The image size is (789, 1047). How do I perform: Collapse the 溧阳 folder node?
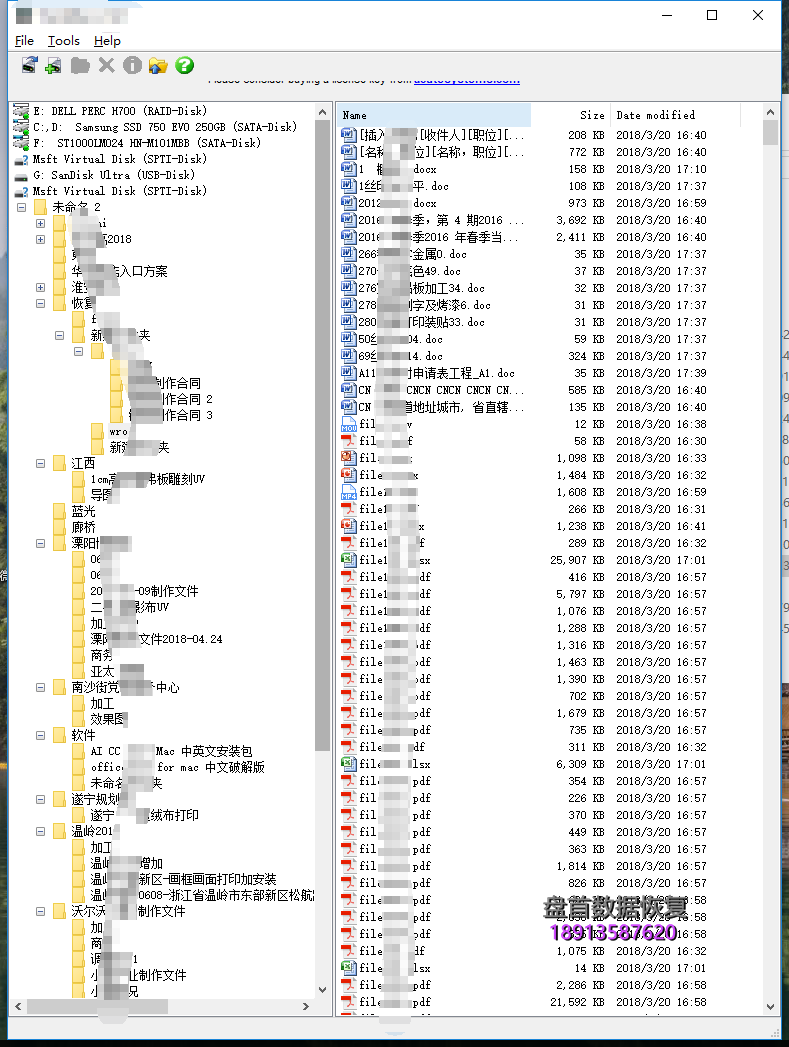click(x=41, y=544)
